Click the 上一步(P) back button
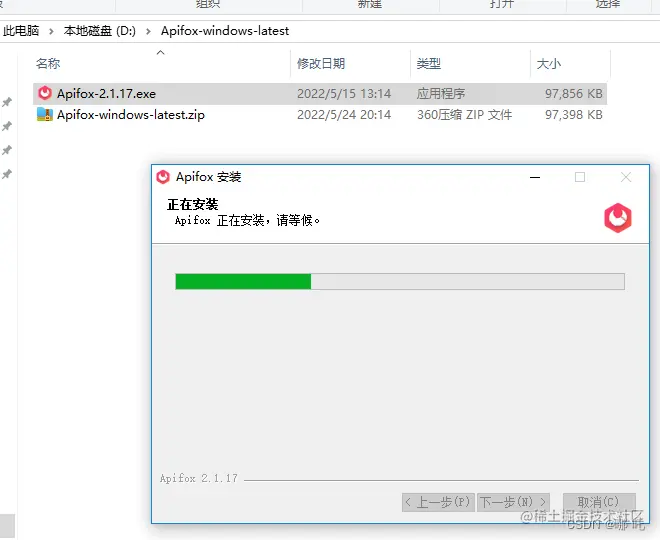 [x=438, y=502]
